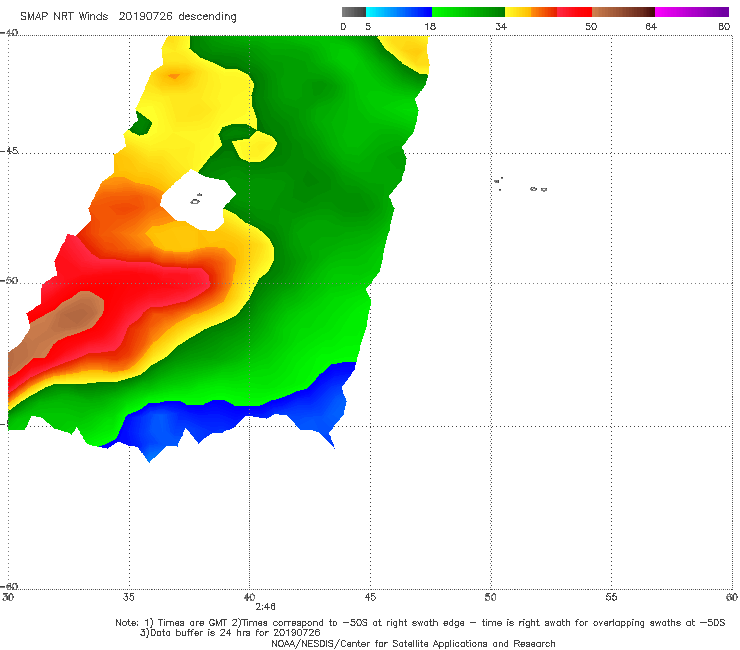740x650 pixels.
Task: Click the '30' longitude axis label
Action: coord(8,597)
